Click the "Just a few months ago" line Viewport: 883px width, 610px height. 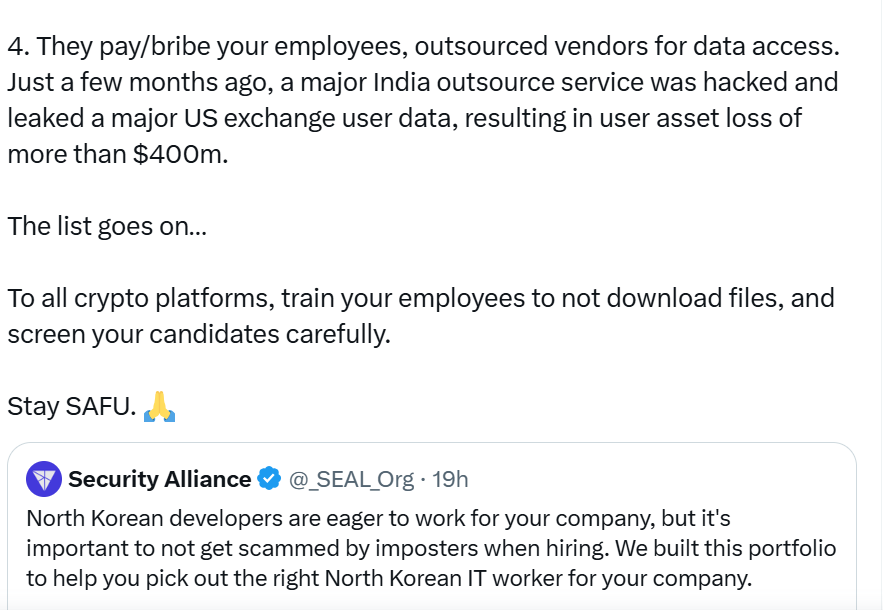click(422, 82)
